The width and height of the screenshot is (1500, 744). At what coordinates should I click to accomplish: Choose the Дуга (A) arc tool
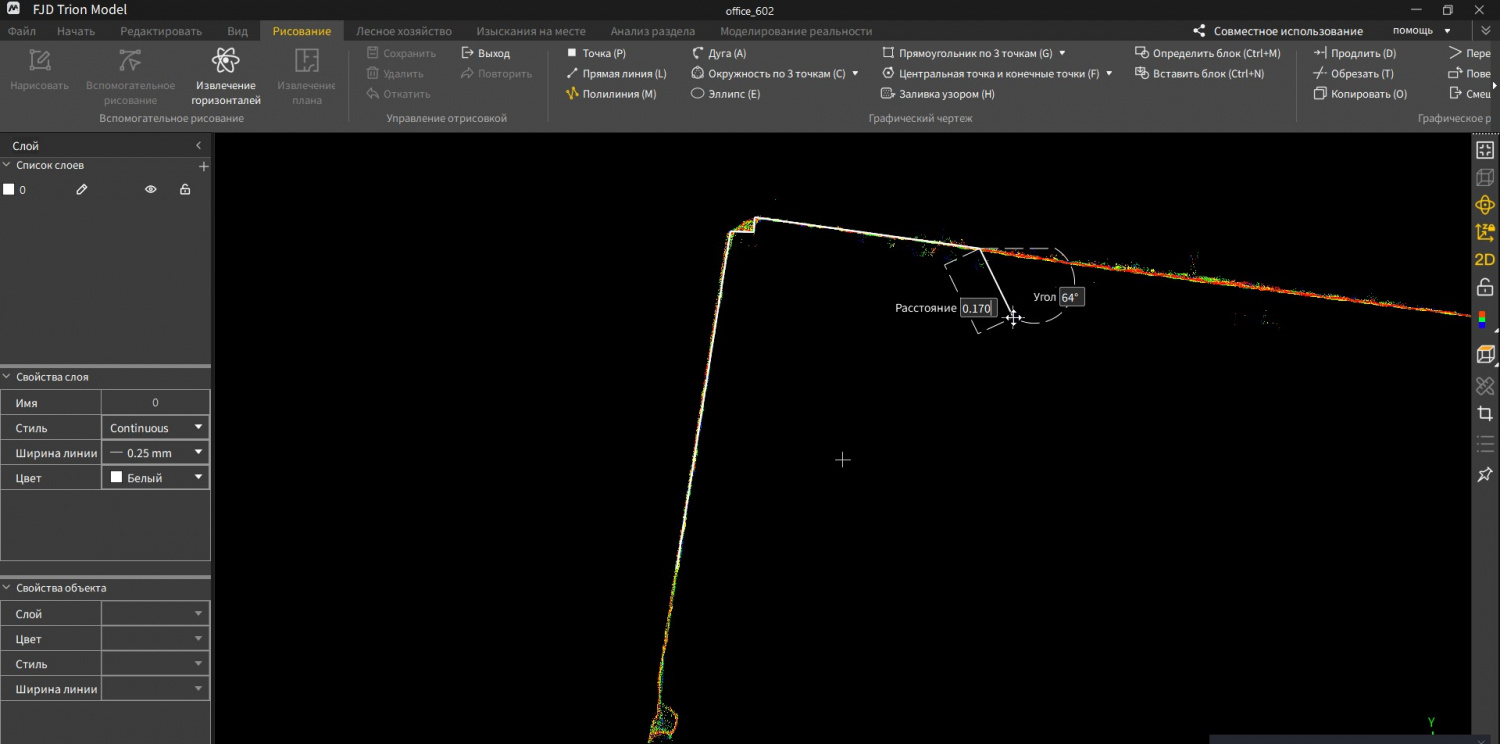pos(719,53)
